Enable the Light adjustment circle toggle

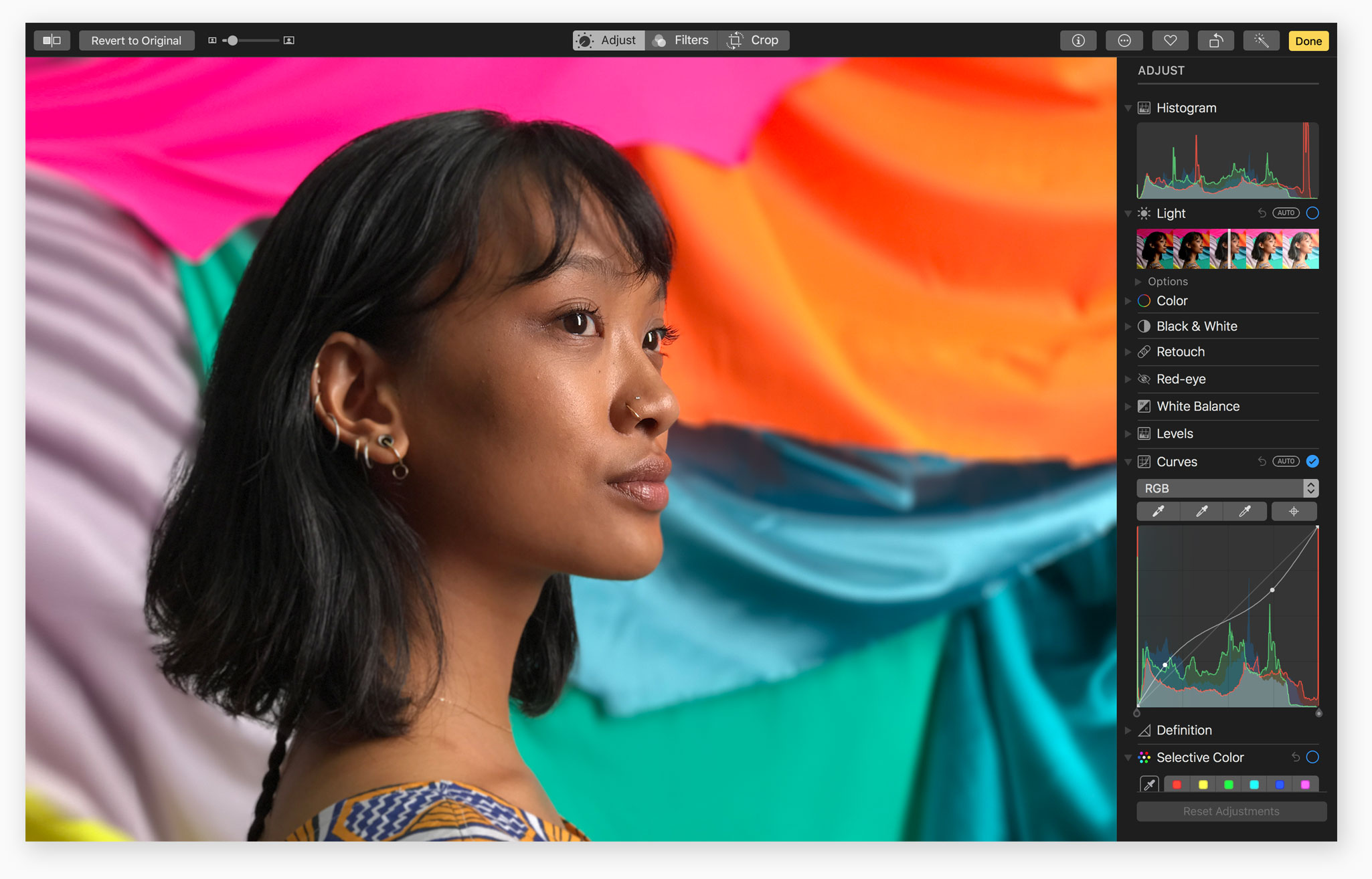click(1312, 213)
